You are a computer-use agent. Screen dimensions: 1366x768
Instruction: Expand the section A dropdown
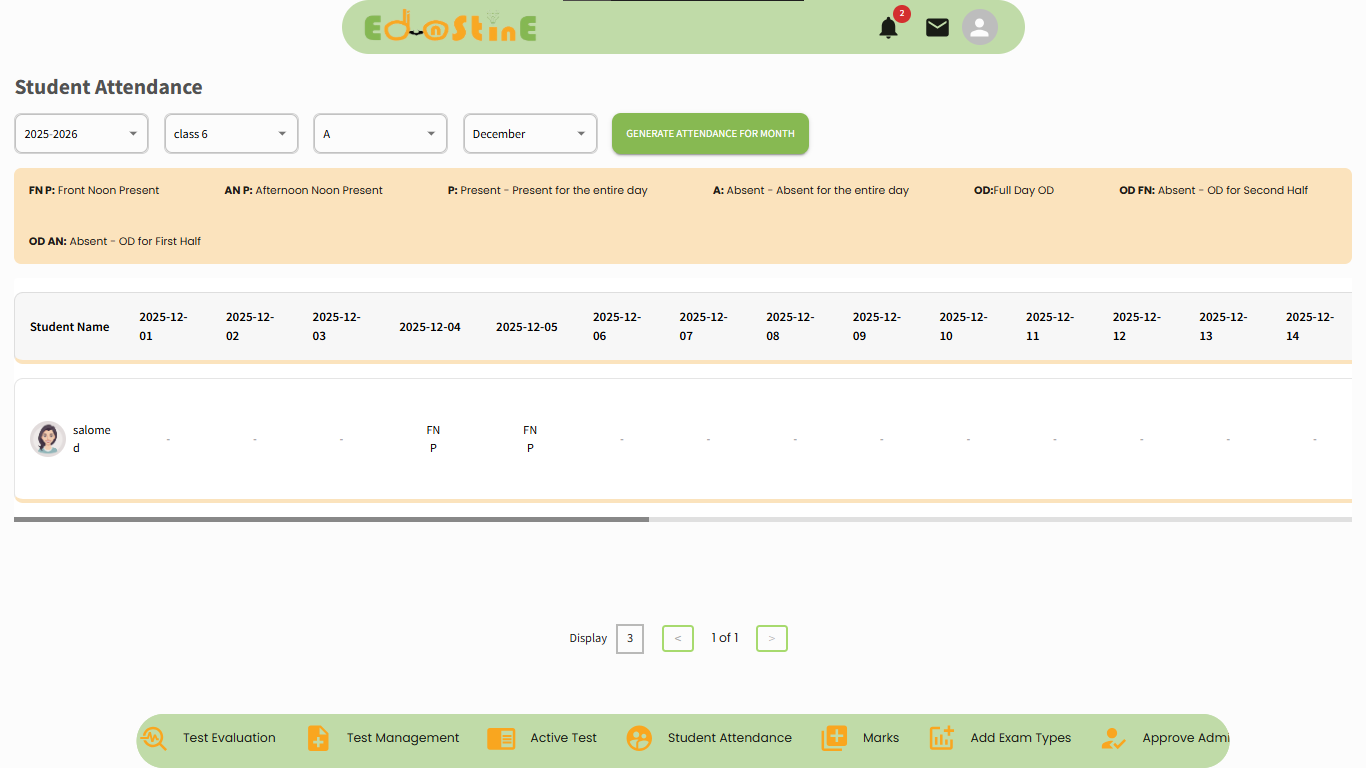(381, 134)
